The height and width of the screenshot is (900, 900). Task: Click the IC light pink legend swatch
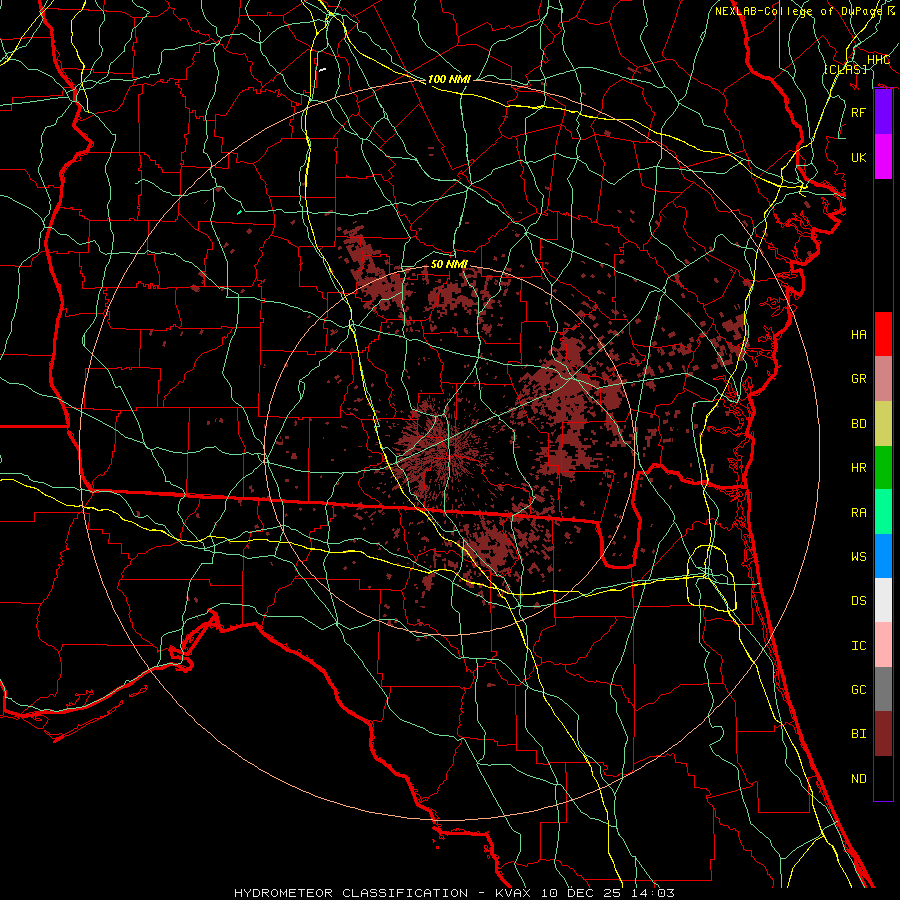click(x=883, y=645)
